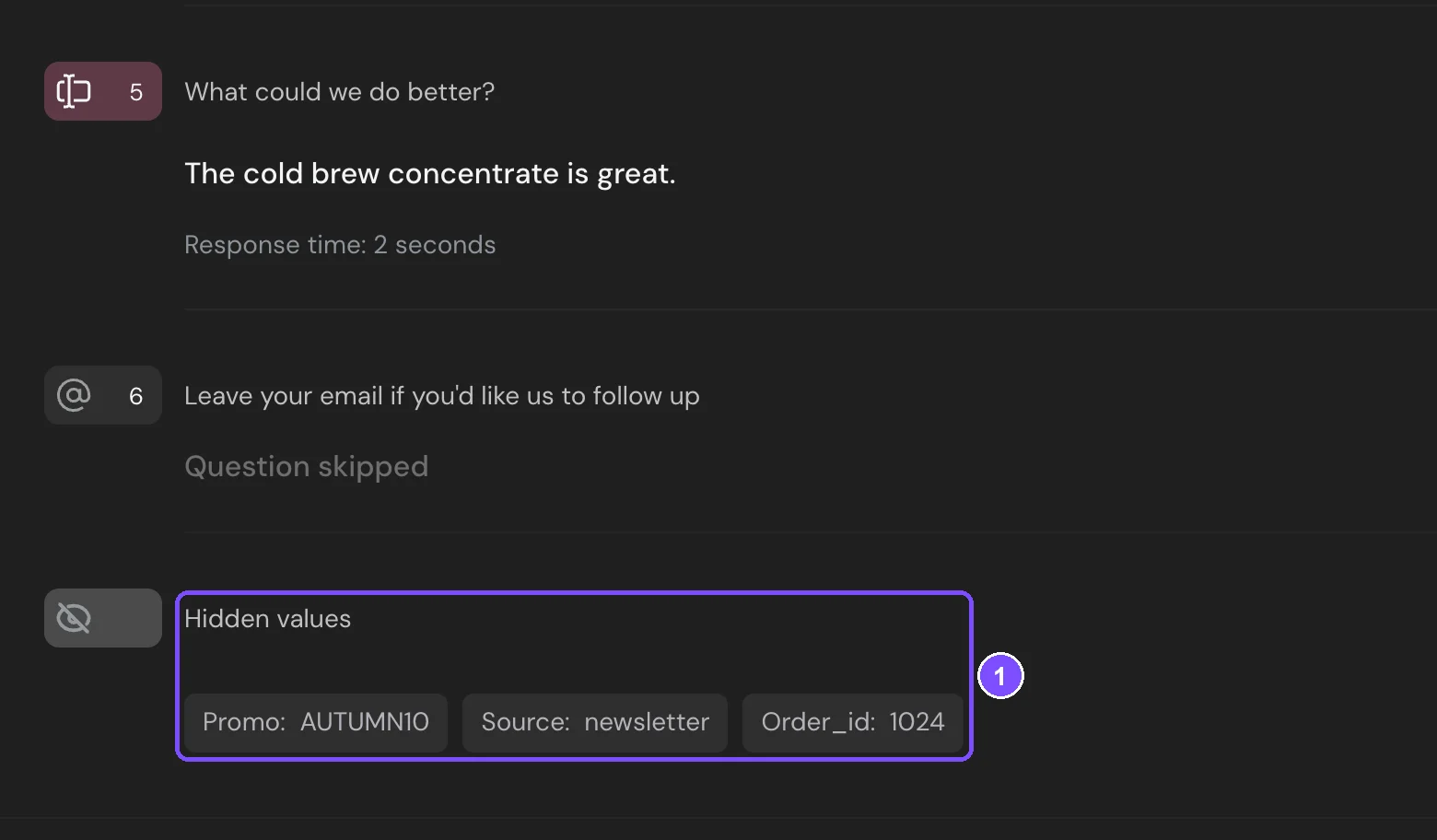Click the "Response time: 2 seconds" text
This screenshot has width=1437, height=840.
(340, 245)
